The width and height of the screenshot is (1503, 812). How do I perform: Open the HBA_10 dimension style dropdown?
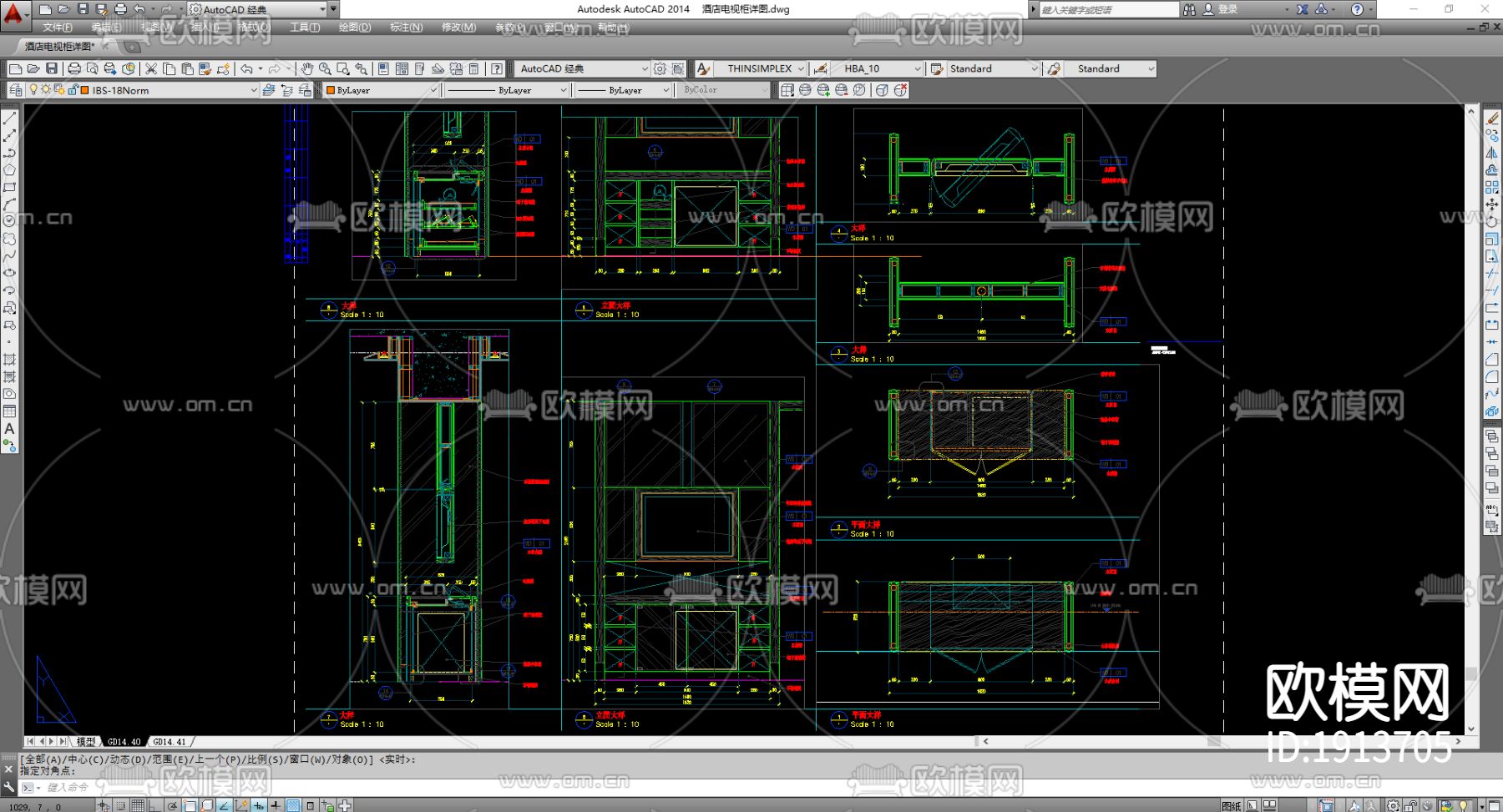coord(917,68)
